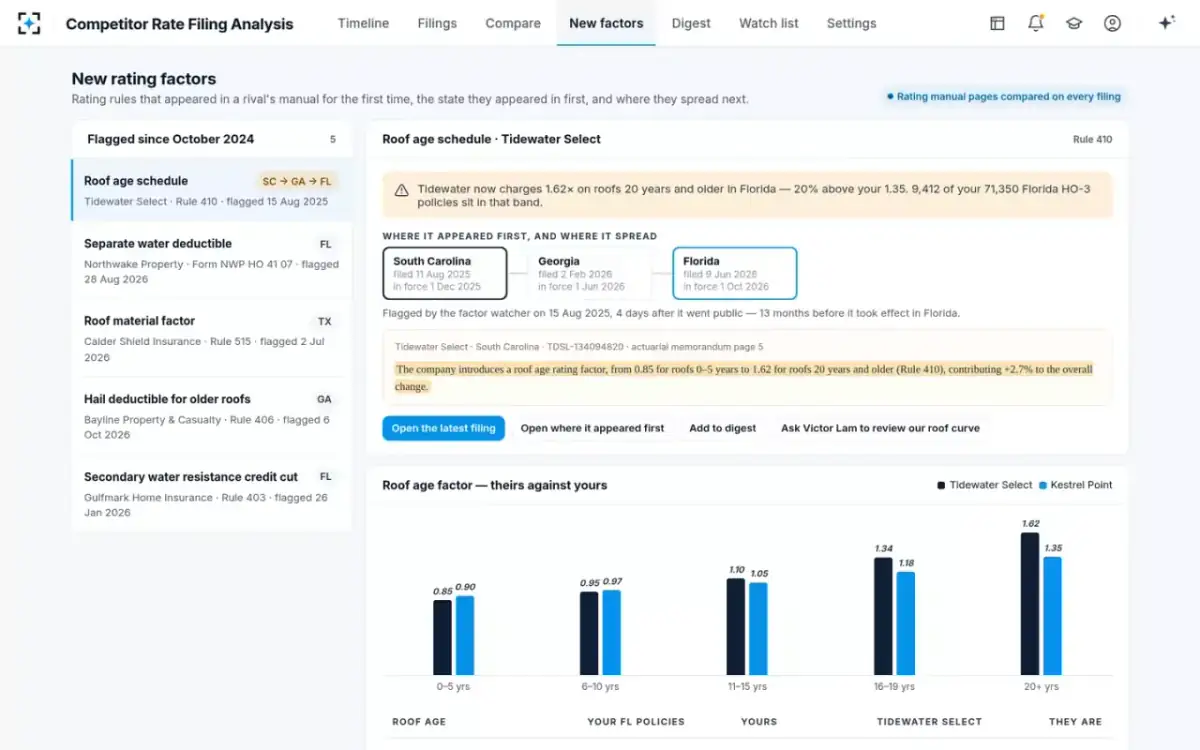The height and width of the screenshot is (750, 1200).
Task: Open the Watch list tab
Action: coord(769,23)
